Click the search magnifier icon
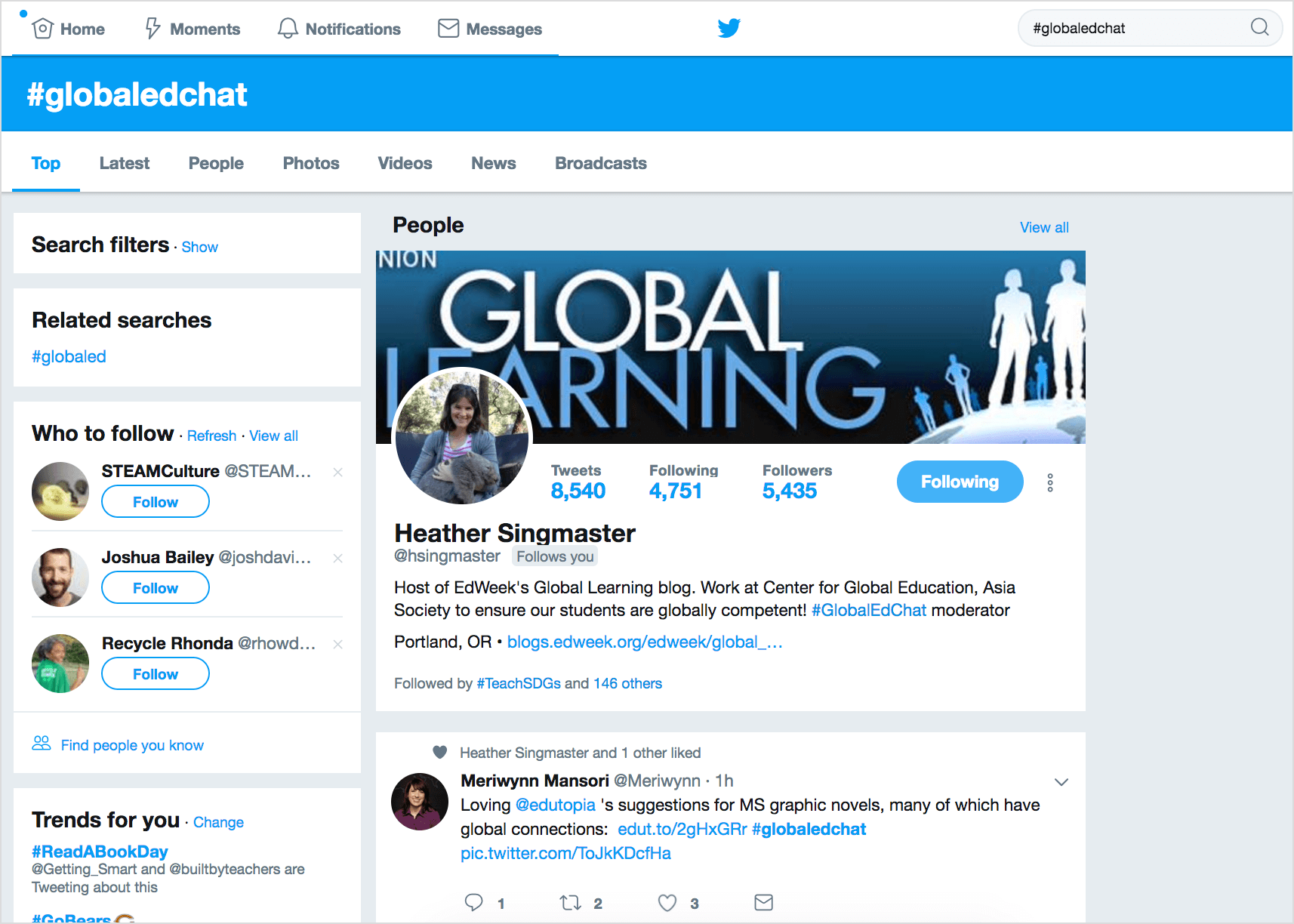This screenshot has width=1294, height=924. [1259, 28]
